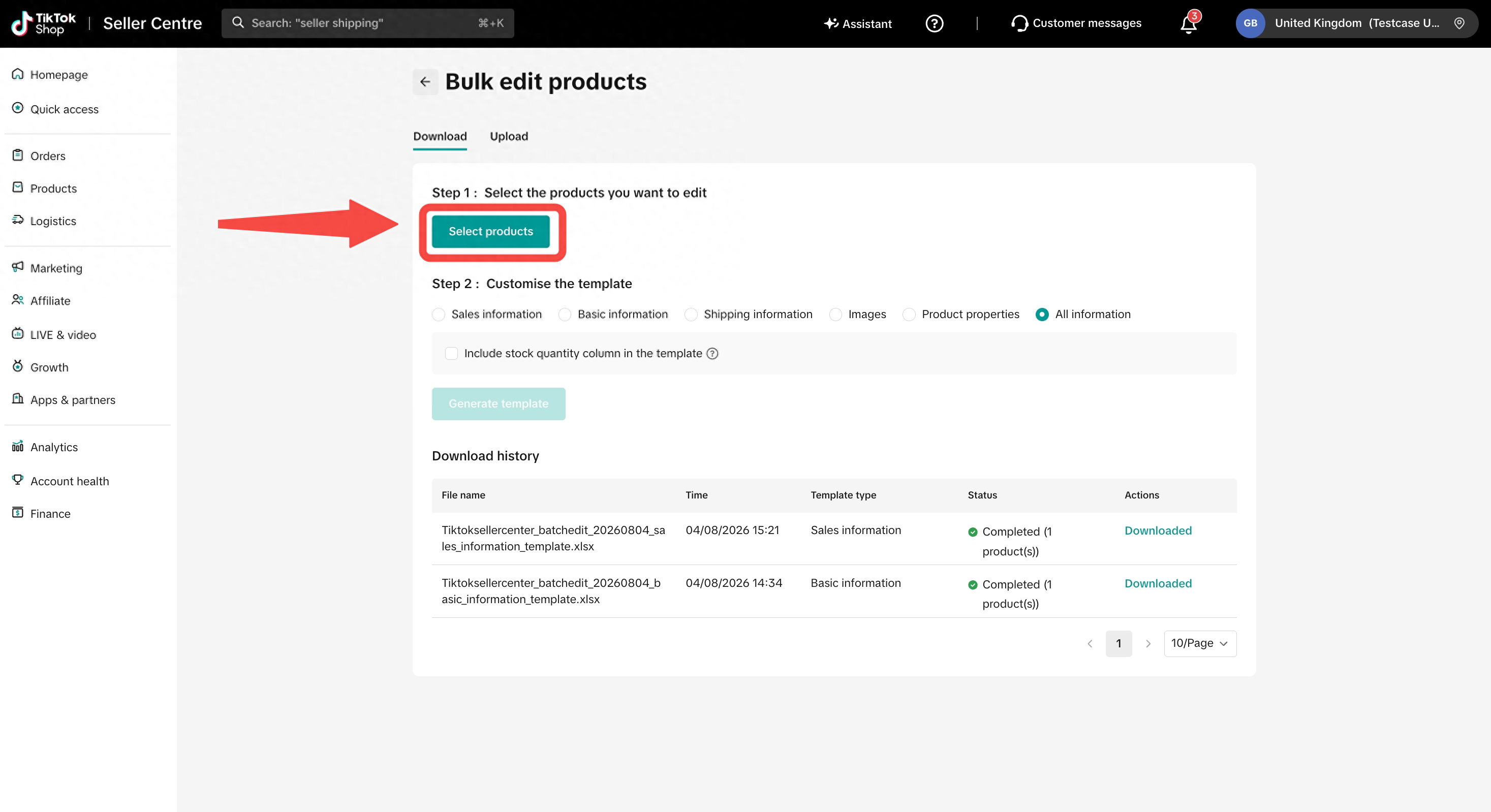
Task: Click the seller shipping search field
Action: point(367,23)
